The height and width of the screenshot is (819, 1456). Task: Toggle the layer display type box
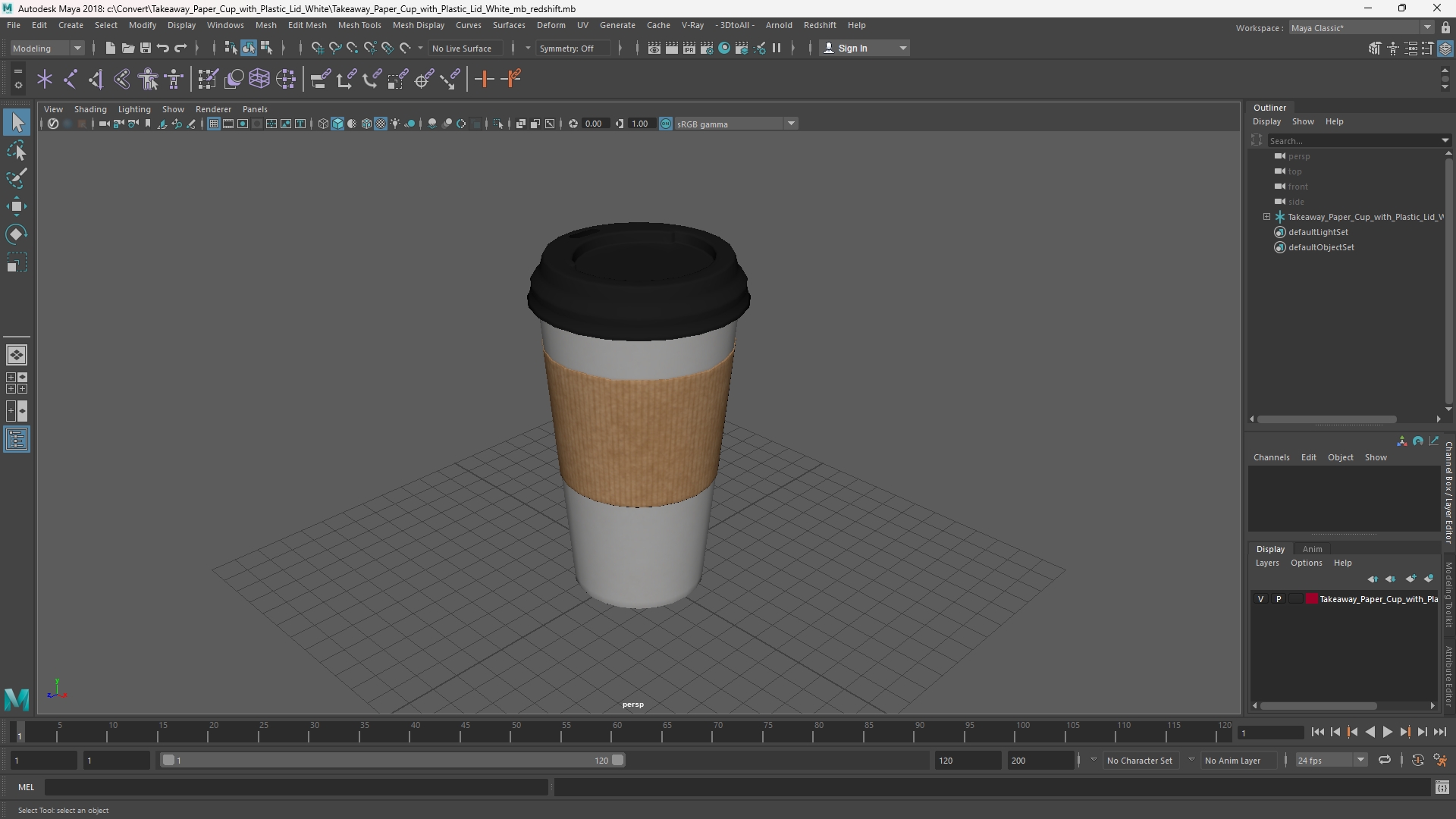pos(1296,599)
